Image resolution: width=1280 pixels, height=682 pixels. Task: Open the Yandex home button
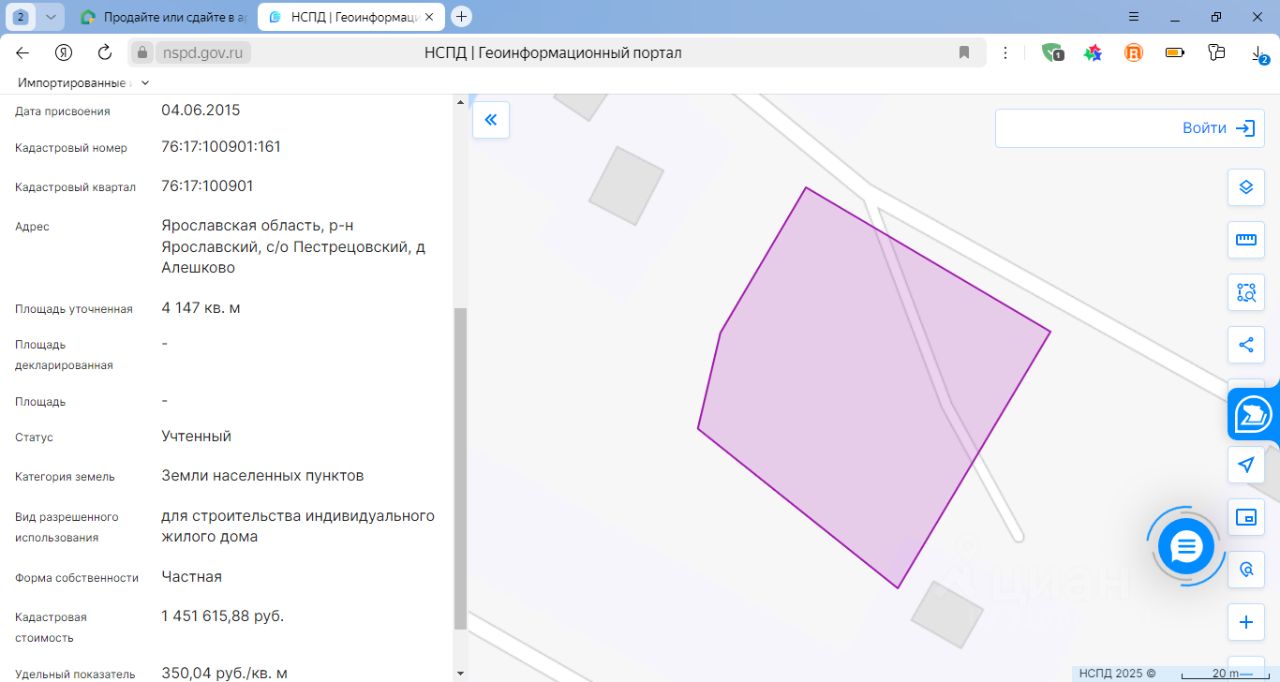[x=64, y=53]
